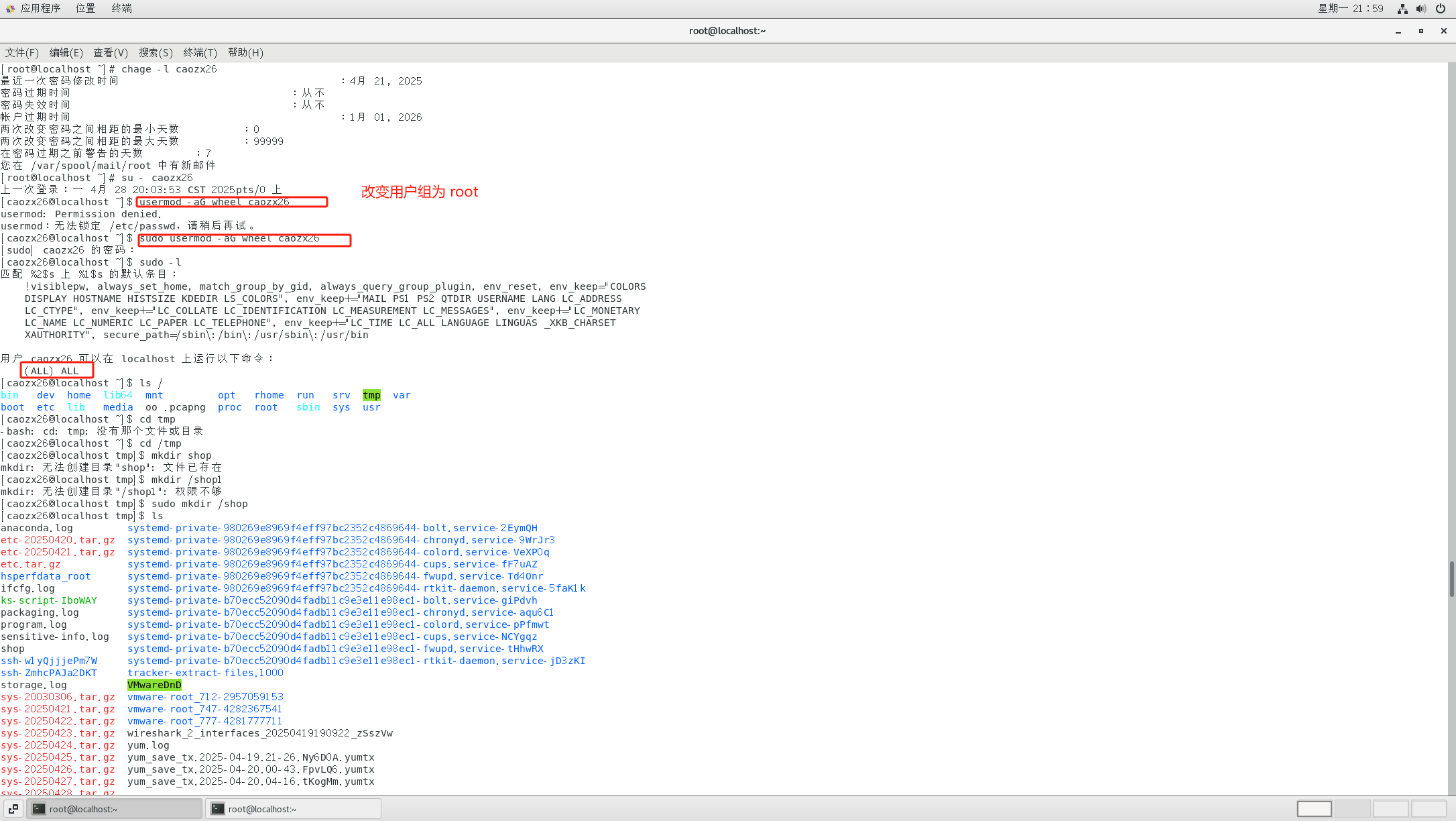Open the 文件(F) terminal menu

click(x=22, y=52)
